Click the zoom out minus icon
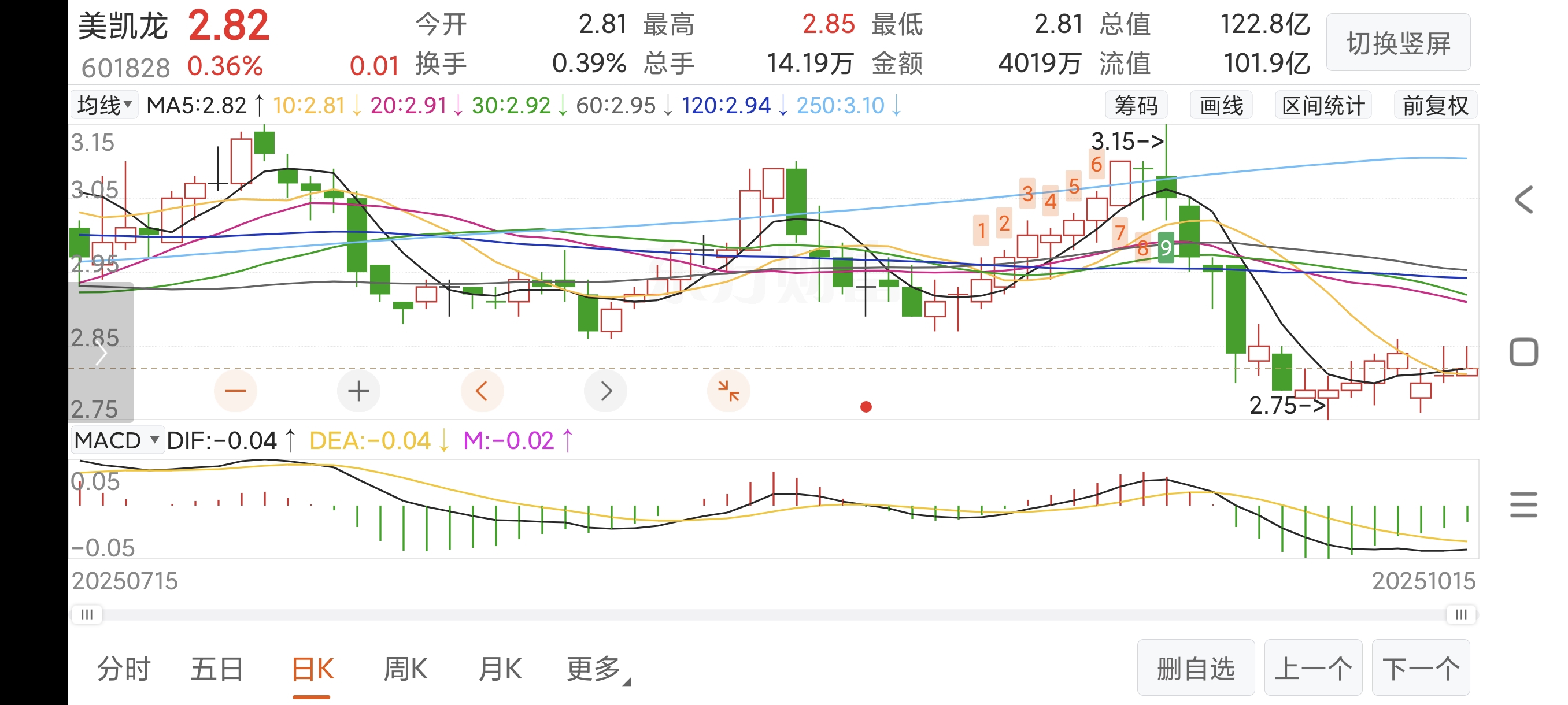The height and width of the screenshot is (705, 1568). (235, 391)
